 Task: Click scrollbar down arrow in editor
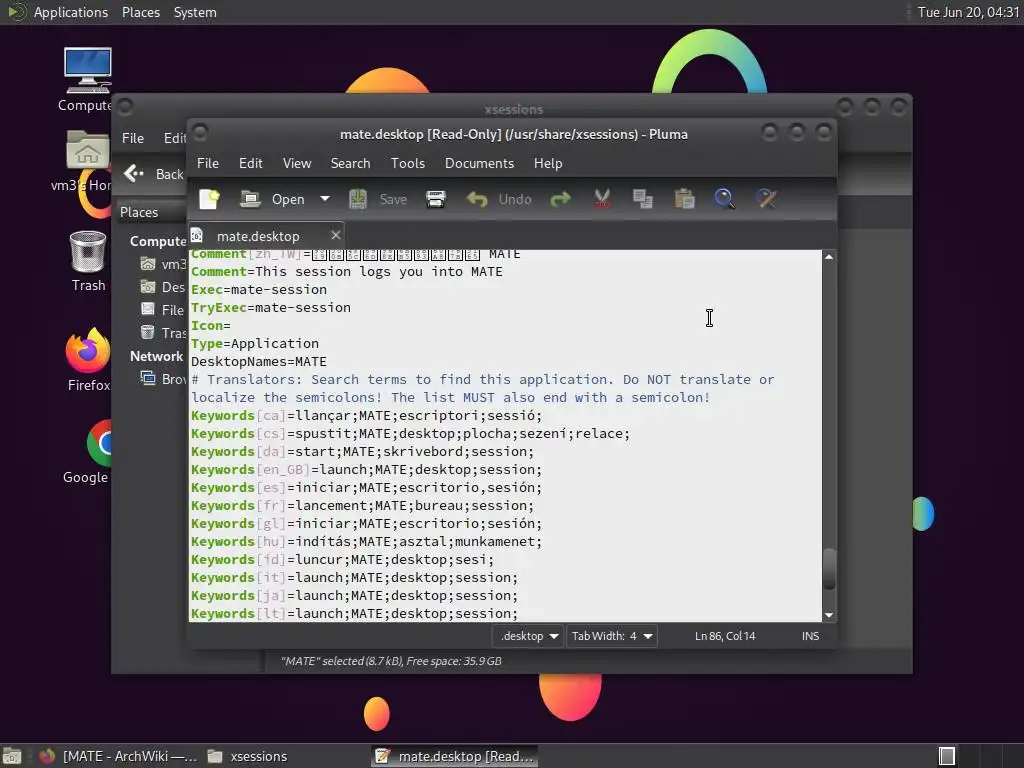point(829,615)
